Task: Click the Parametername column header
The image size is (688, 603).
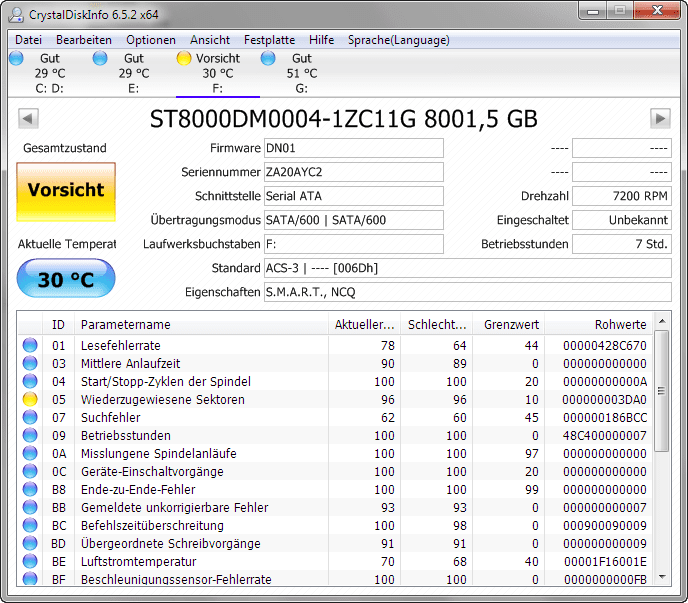Action: [x=201, y=324]
